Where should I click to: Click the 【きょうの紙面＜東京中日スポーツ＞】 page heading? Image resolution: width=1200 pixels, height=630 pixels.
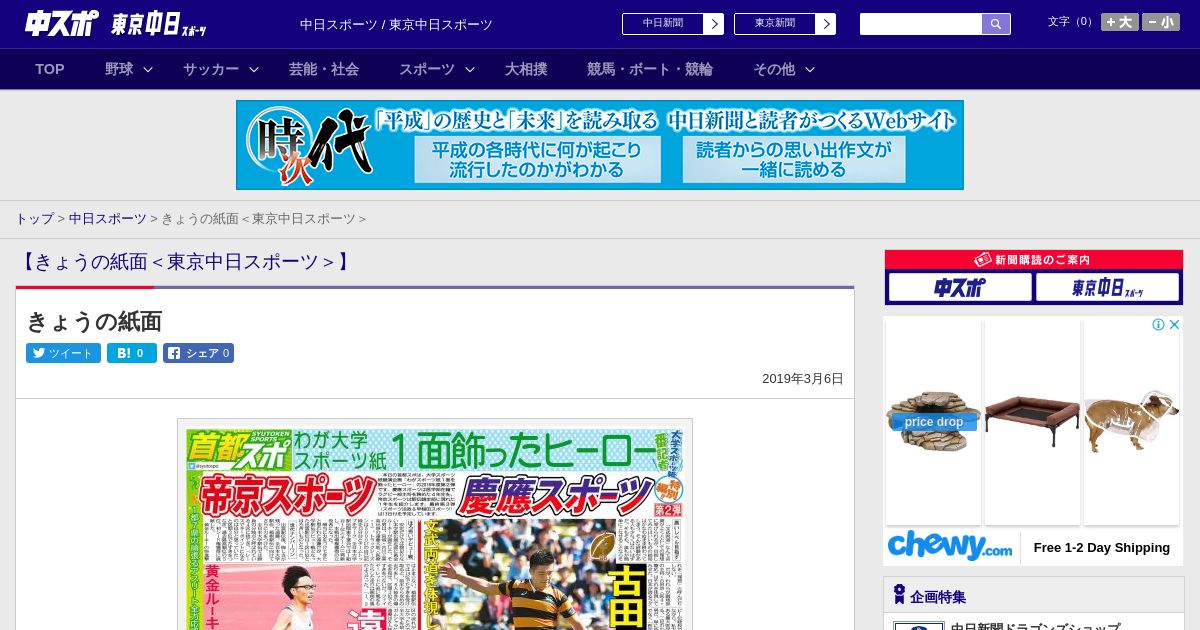(186, 262)
